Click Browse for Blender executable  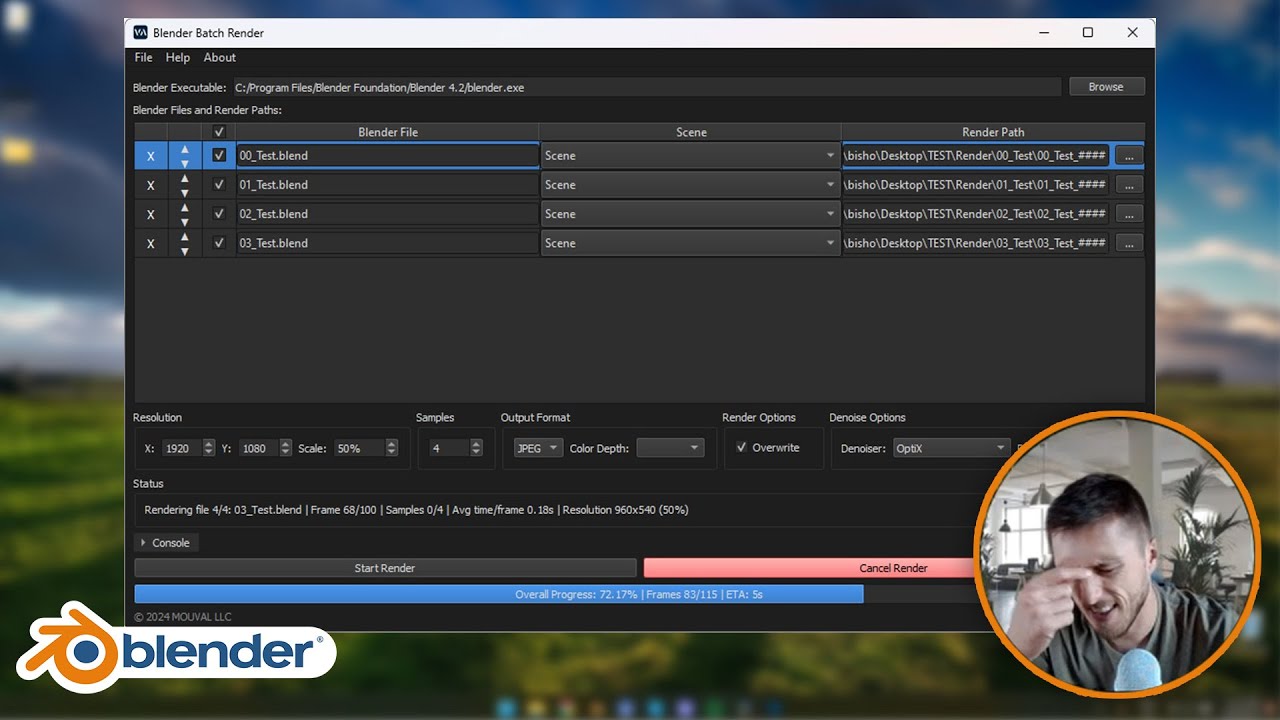pos(1106,87)
